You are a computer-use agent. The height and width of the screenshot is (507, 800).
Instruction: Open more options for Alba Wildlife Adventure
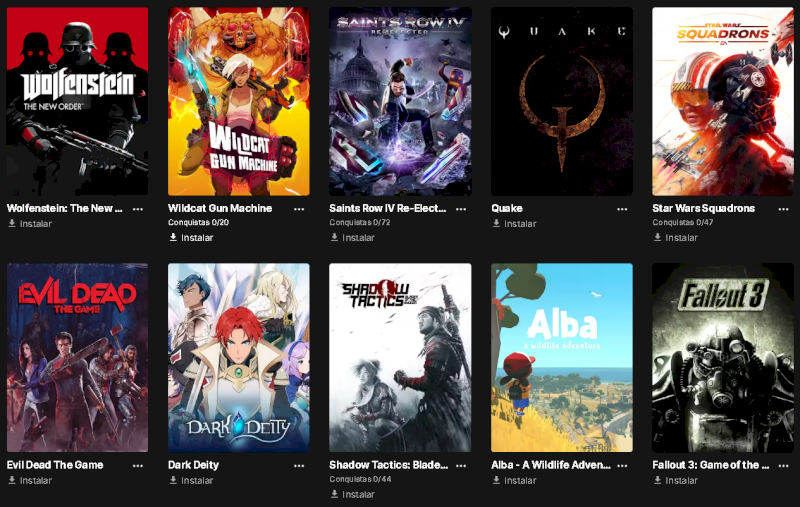point(622,466)
